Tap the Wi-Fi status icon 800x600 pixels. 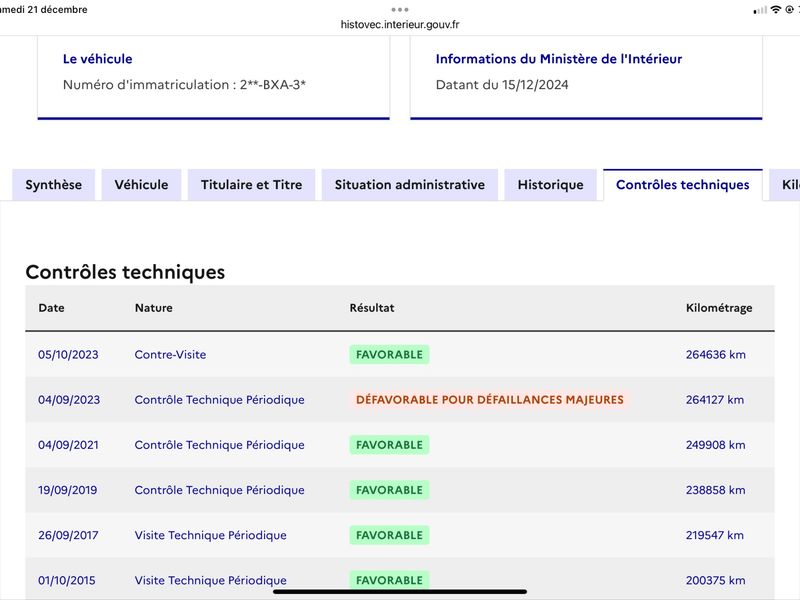point(776,10)
